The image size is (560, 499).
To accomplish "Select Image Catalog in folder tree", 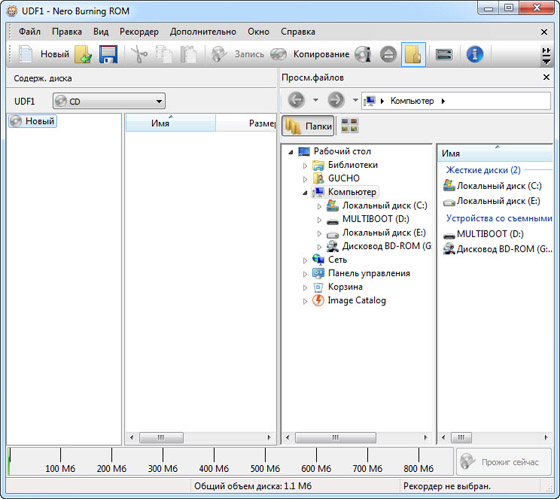I will [356, 300].
